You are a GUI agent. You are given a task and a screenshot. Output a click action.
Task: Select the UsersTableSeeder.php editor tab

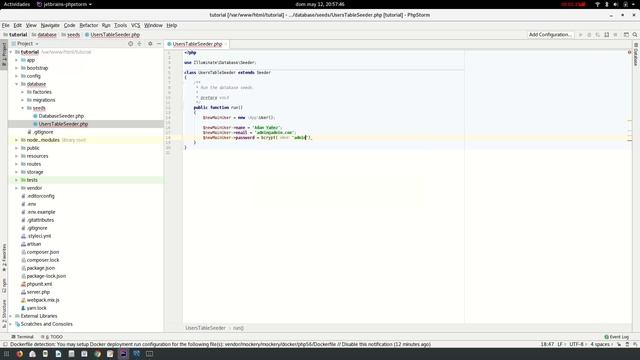(197, 44)
